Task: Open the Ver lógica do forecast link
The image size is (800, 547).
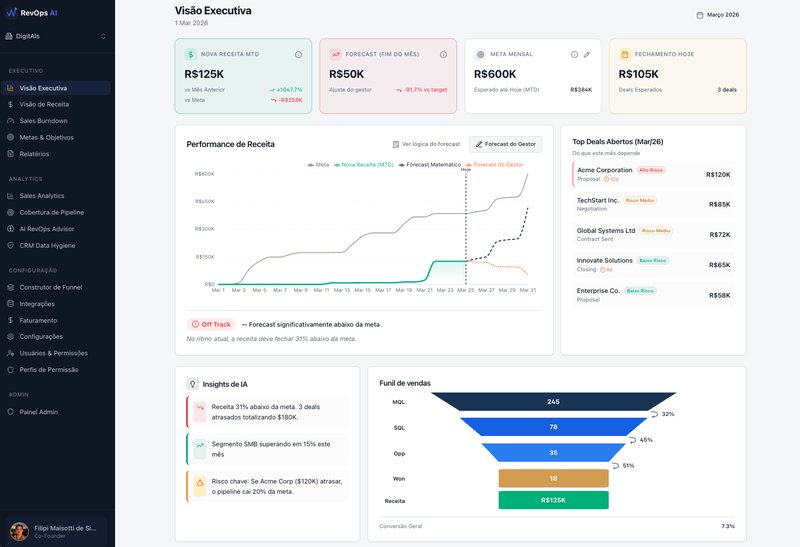Action: pos(426,144)
